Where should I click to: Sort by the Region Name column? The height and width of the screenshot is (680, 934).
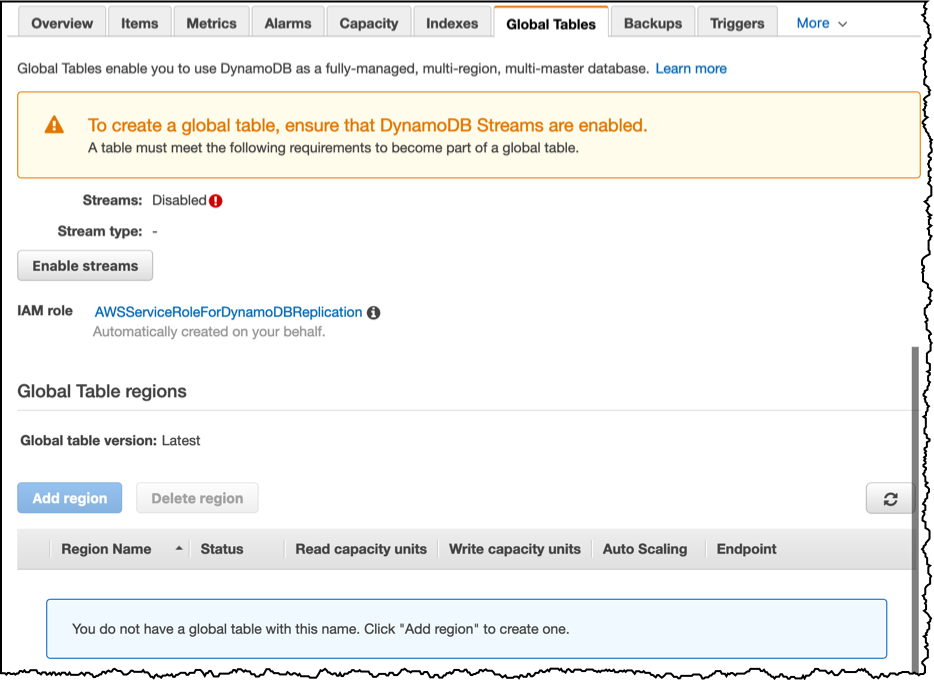pos(106,549)
